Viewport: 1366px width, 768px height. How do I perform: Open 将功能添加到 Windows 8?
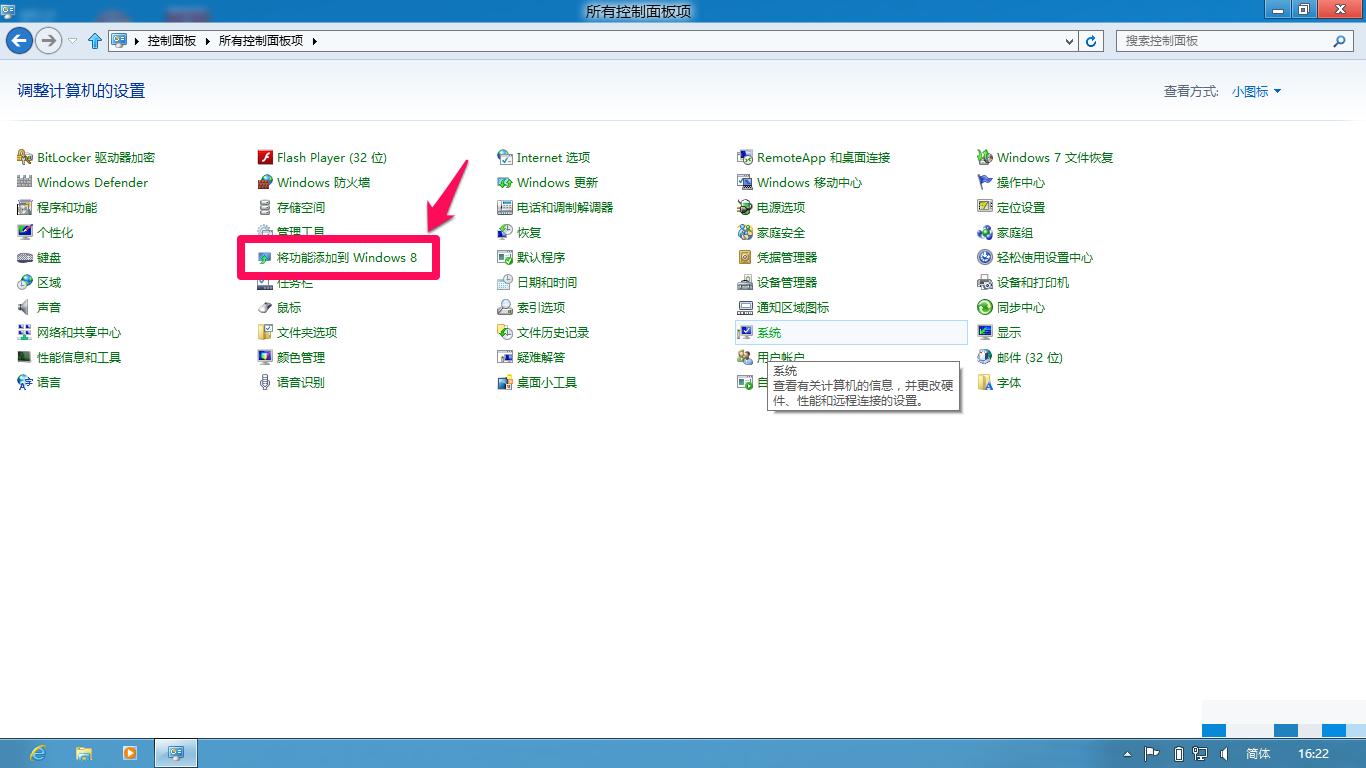click(346, 257)
